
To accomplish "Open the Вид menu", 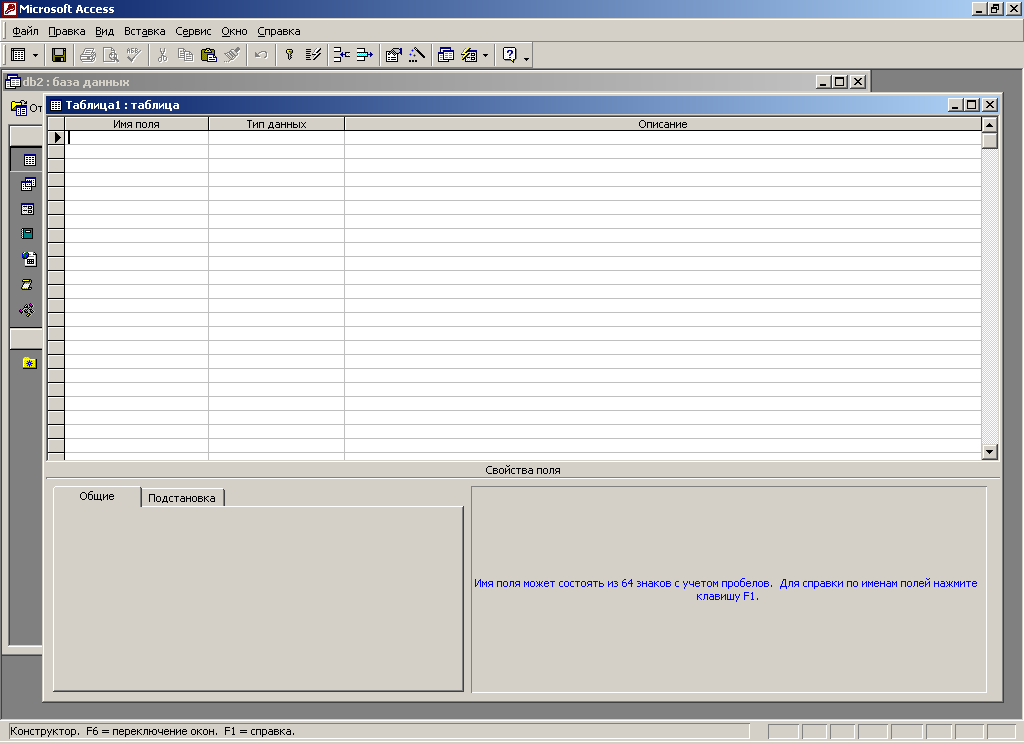I will 104,31.
